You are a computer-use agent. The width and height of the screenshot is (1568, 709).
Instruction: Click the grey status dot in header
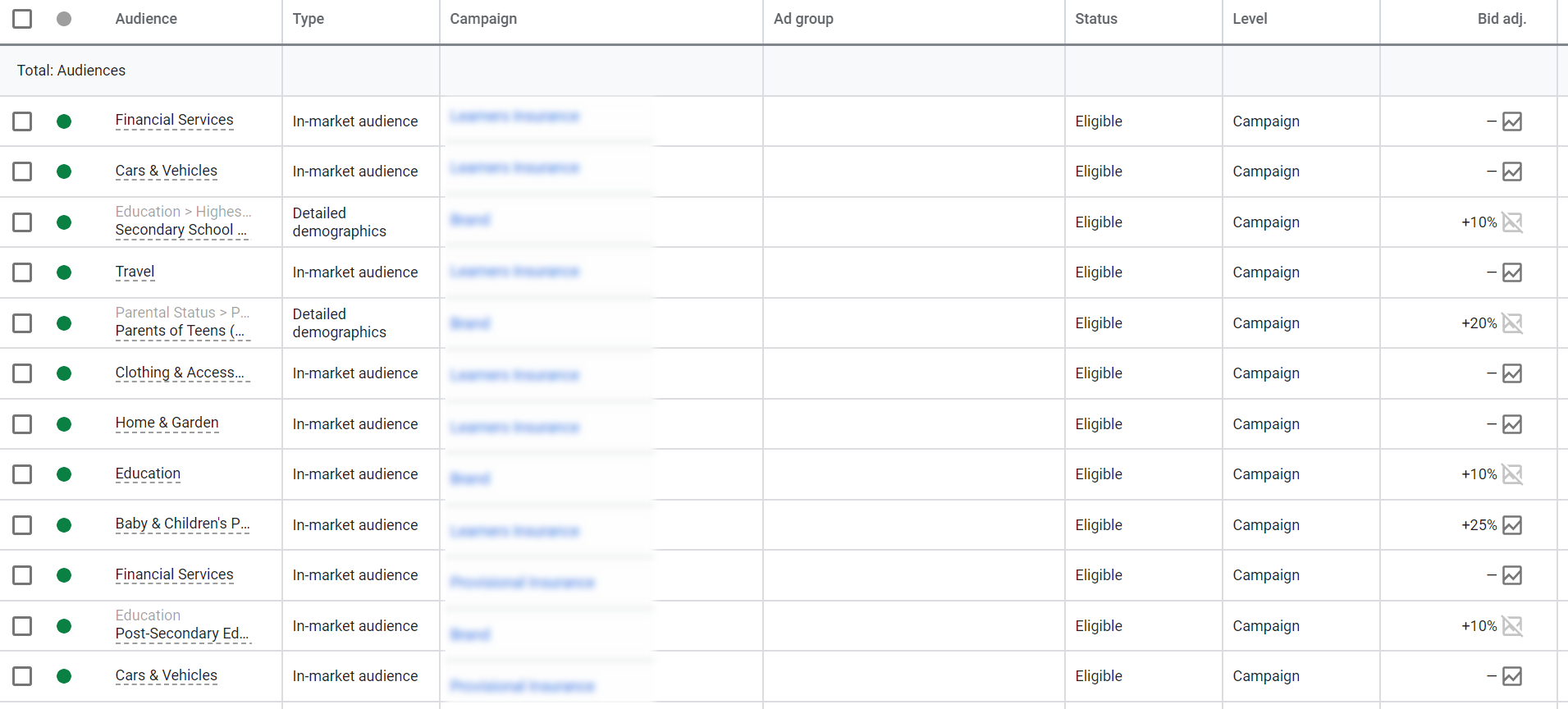coord(64,19)
